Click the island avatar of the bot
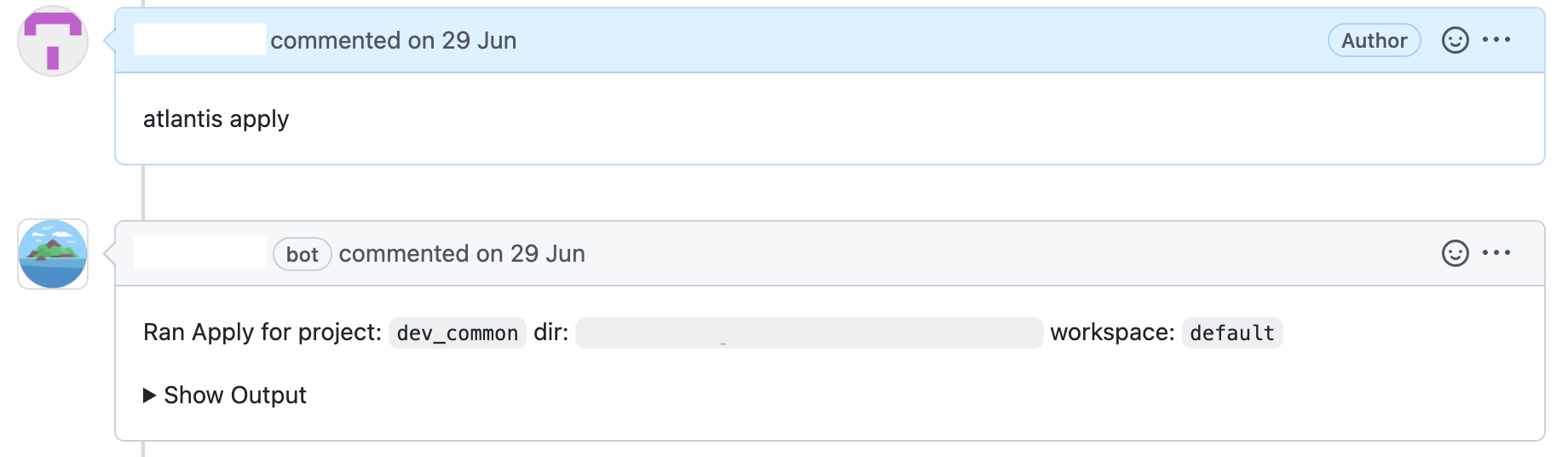 tap(53, 254)
